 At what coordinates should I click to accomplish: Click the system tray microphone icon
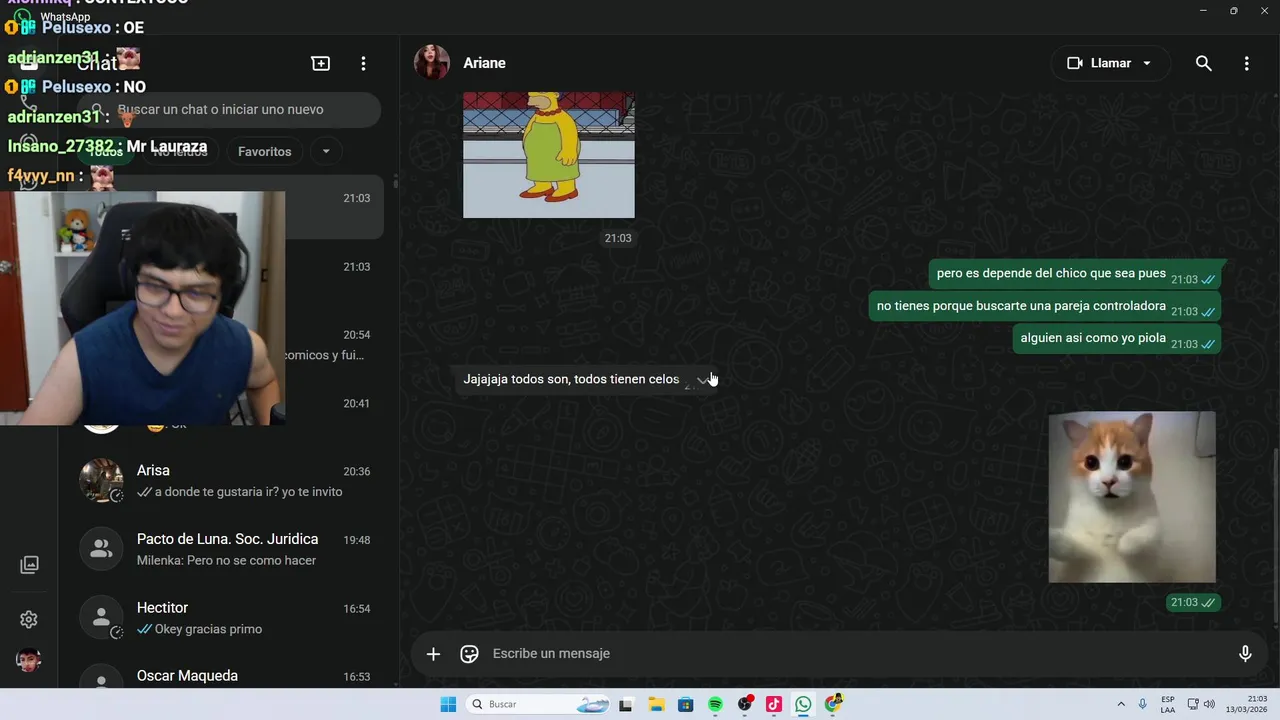coord(1142,704)
